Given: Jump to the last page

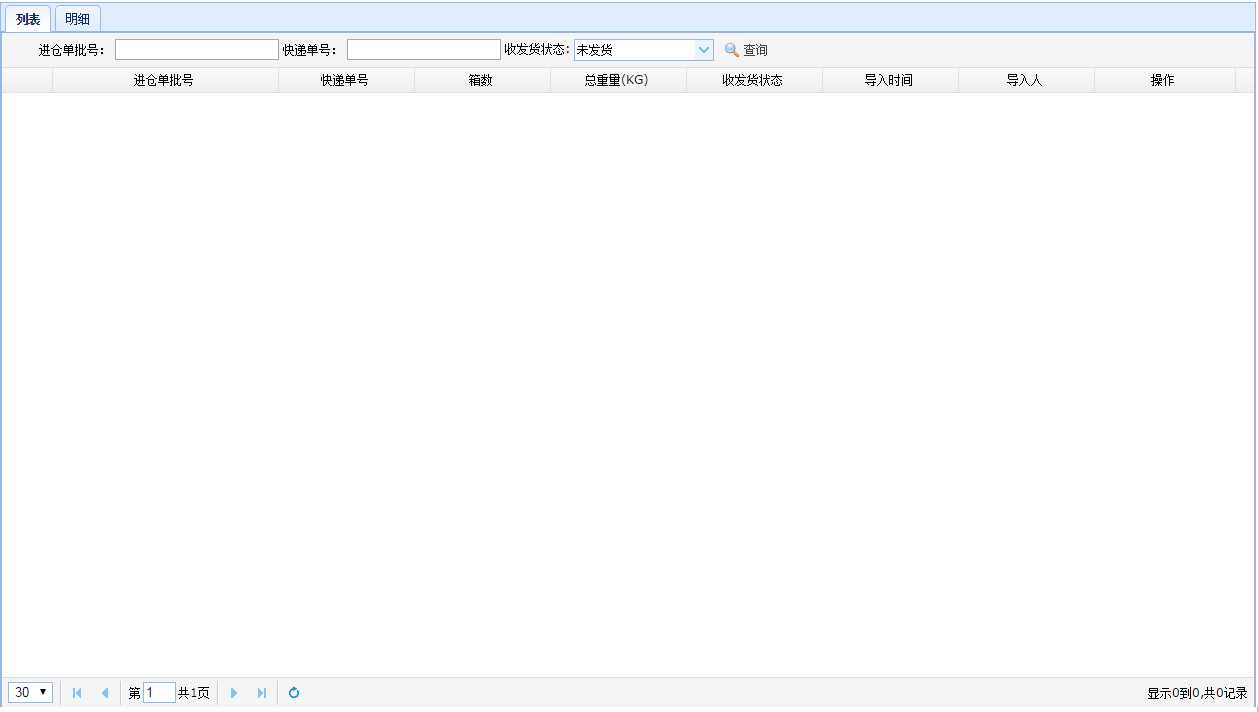Looking at the screenshot, I should tap(262, 693).
